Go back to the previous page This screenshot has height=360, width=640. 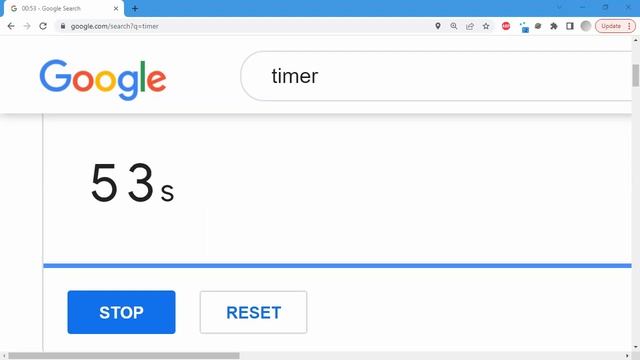pos(11,26)
